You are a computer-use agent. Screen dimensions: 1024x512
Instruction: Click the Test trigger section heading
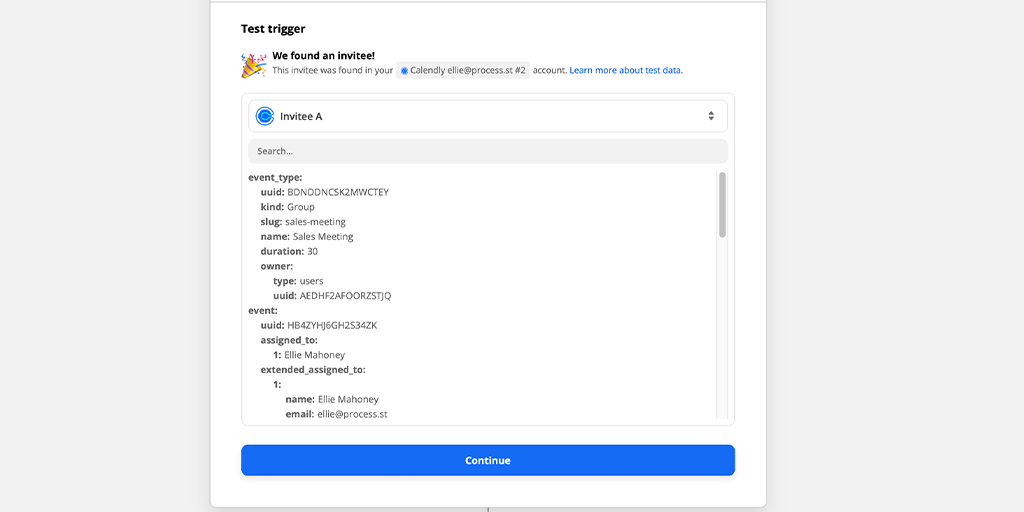(273, 29)
